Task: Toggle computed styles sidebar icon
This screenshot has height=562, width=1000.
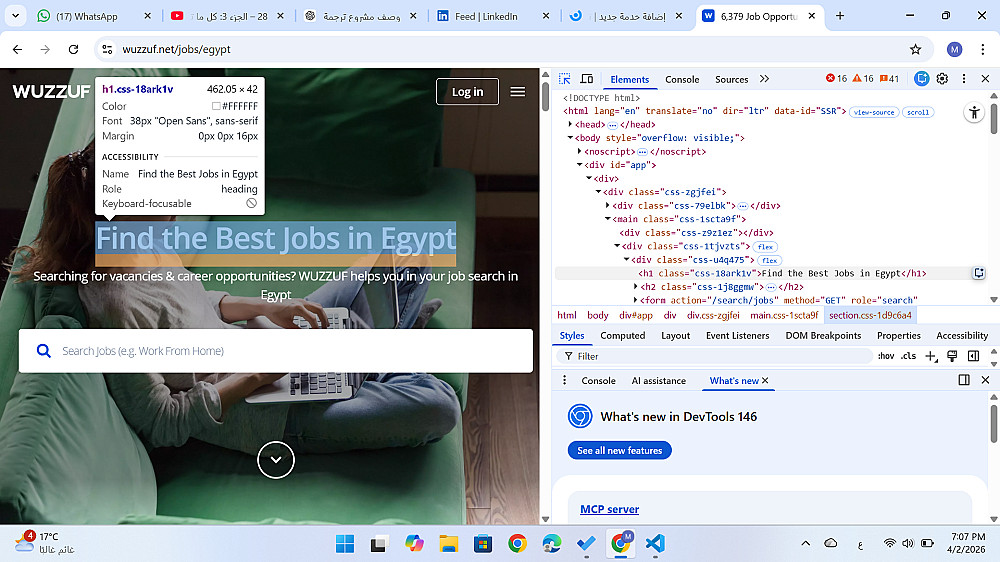Action: (x=973, y=356)
